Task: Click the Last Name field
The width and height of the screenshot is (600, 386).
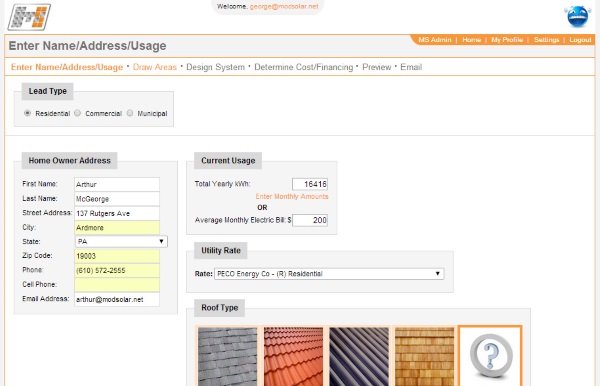Action: point(117,199)
